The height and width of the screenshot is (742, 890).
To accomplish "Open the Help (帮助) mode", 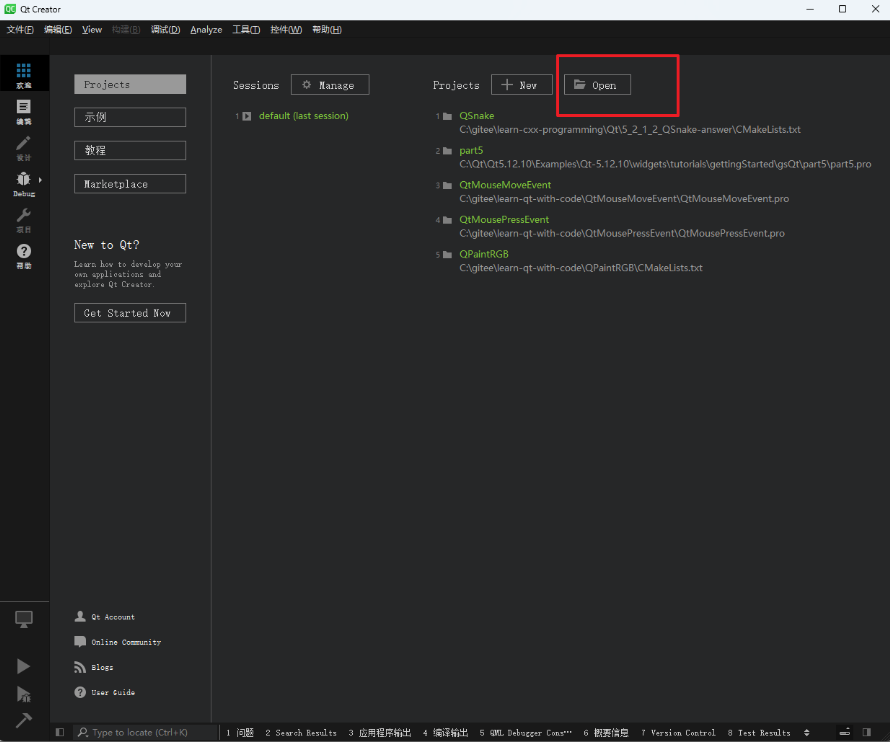I will (23, 255).
